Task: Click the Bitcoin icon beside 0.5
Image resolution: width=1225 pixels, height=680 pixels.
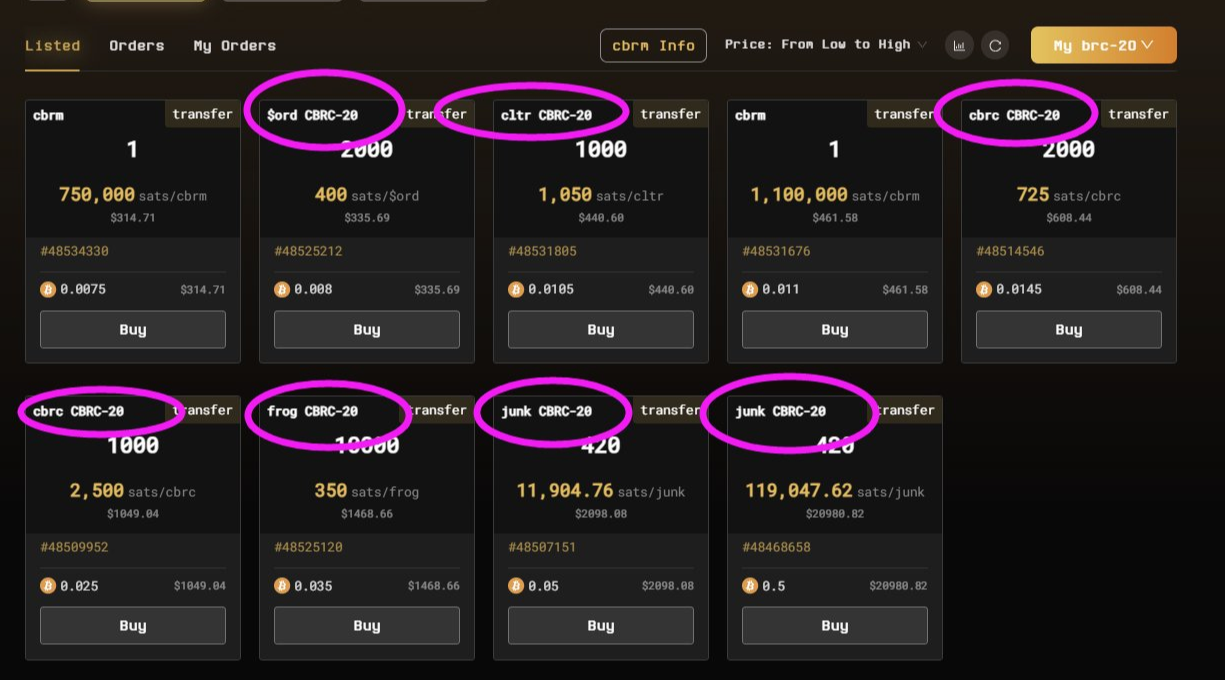Action: (x=749, y=586)
